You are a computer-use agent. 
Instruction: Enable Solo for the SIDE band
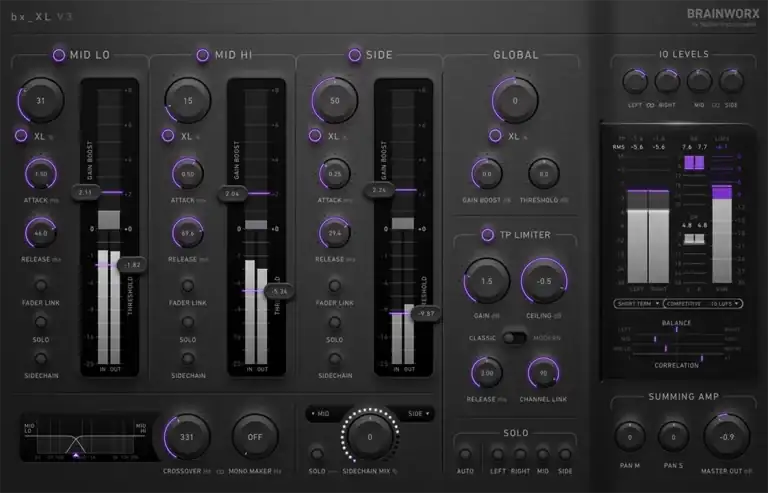pyautogui.click(x=335, y=322)
